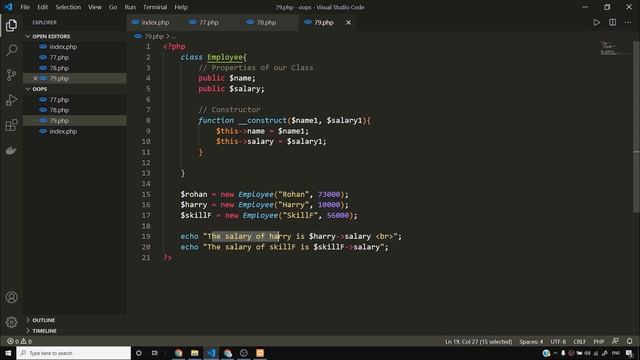Click the Ln 19, Col 27 status entry
This screenshot has width=640, height=360.
pyautogui.click(x=478, y=341)
